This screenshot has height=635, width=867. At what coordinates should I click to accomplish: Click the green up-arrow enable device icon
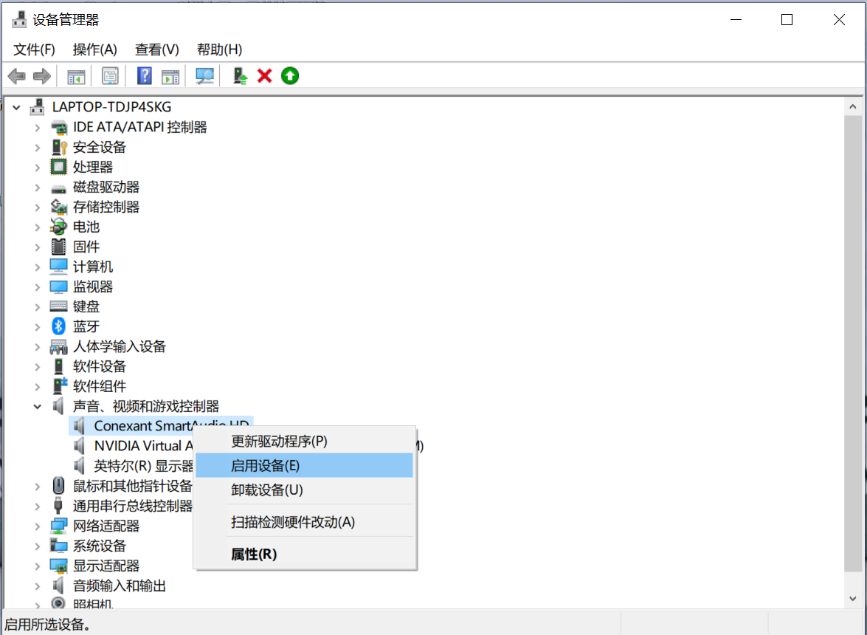tap(290, 76)
